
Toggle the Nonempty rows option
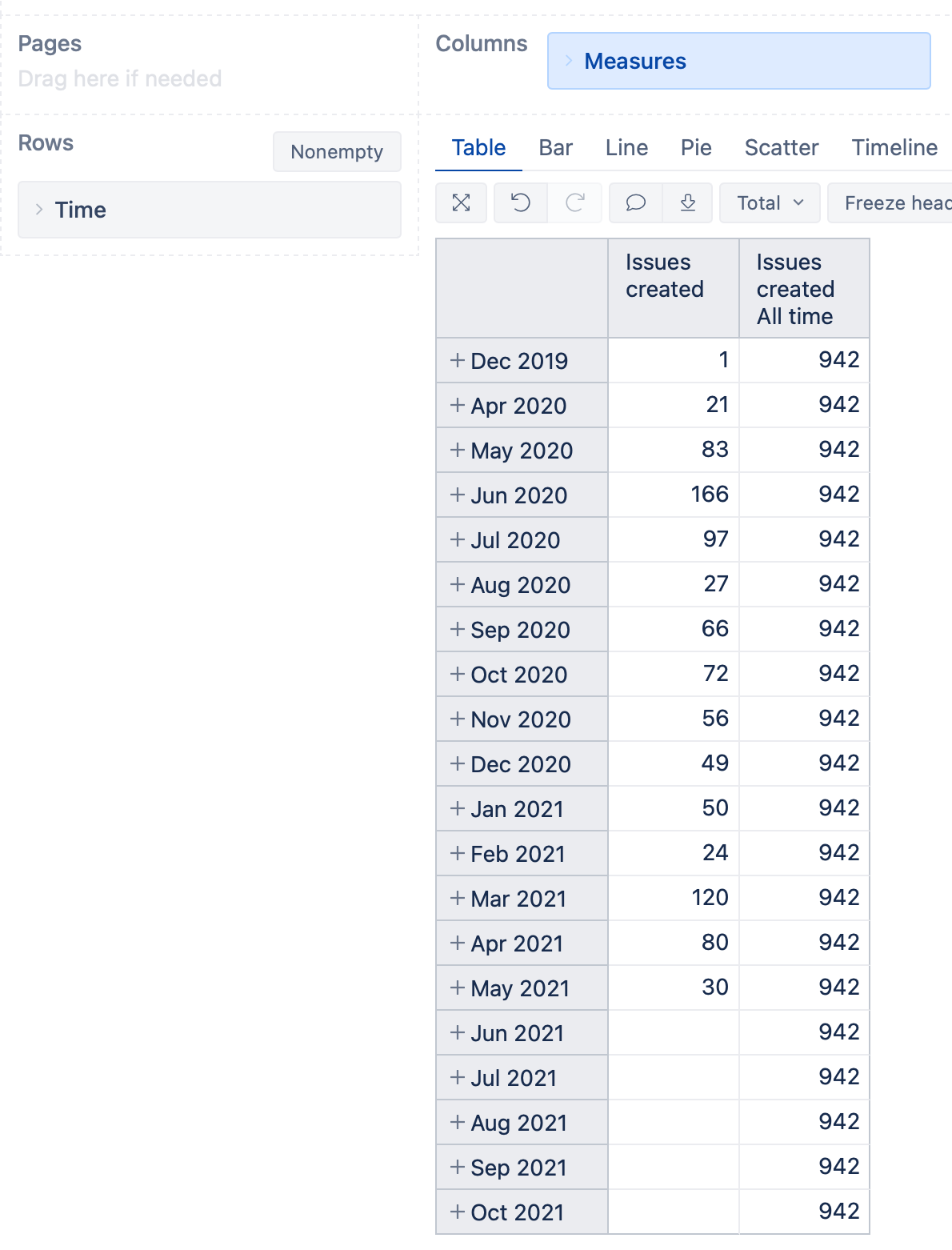coord(337,152)
